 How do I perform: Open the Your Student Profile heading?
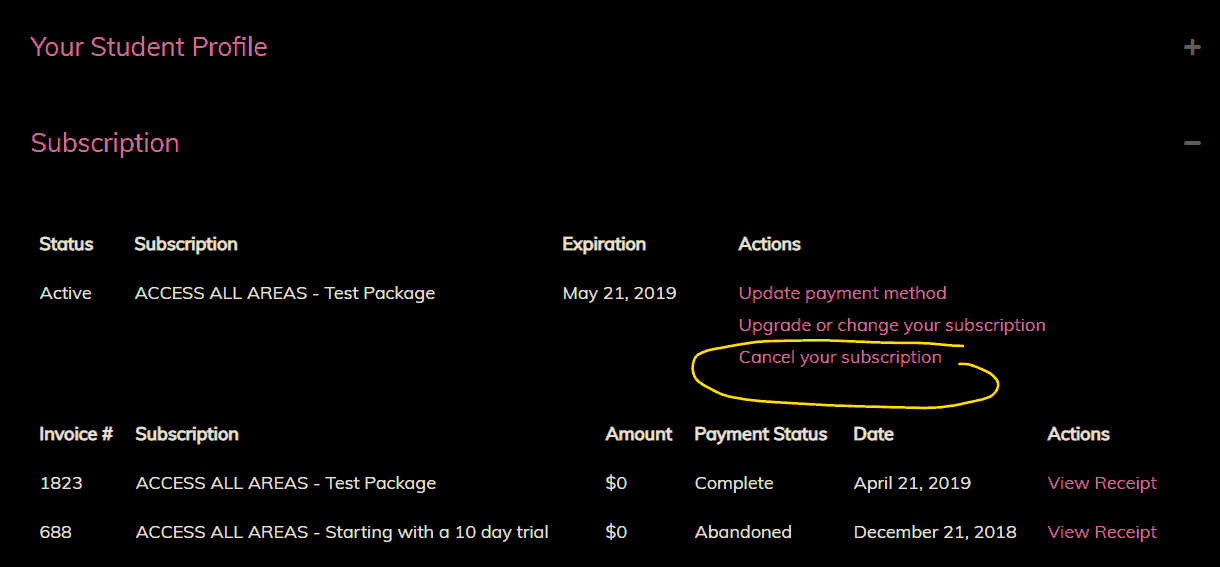pyautogui.click(x=149, y=47)
